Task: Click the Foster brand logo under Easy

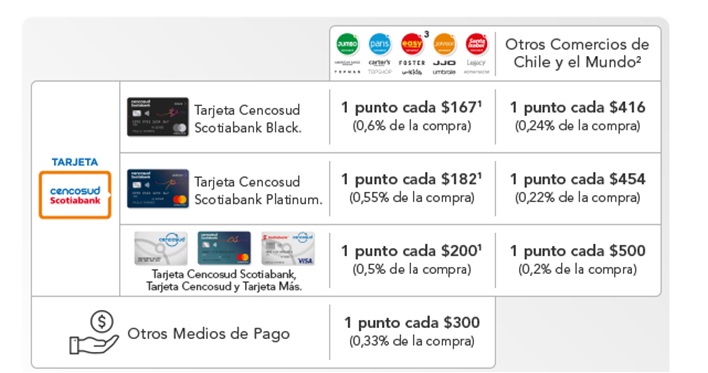Action: [x=412, y=63]
